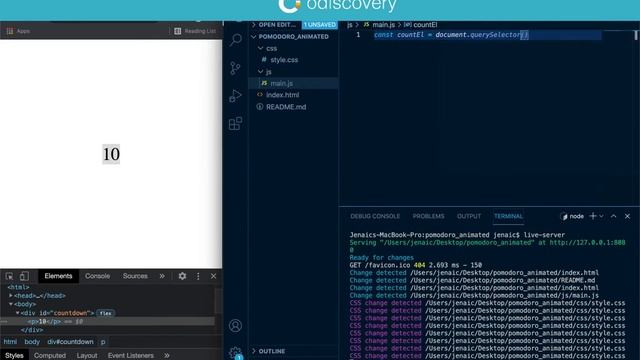Image resolution: width=640 pixels, height=360 pixels.
Task: Open DevTools settings gear
Action: (182, 276)
